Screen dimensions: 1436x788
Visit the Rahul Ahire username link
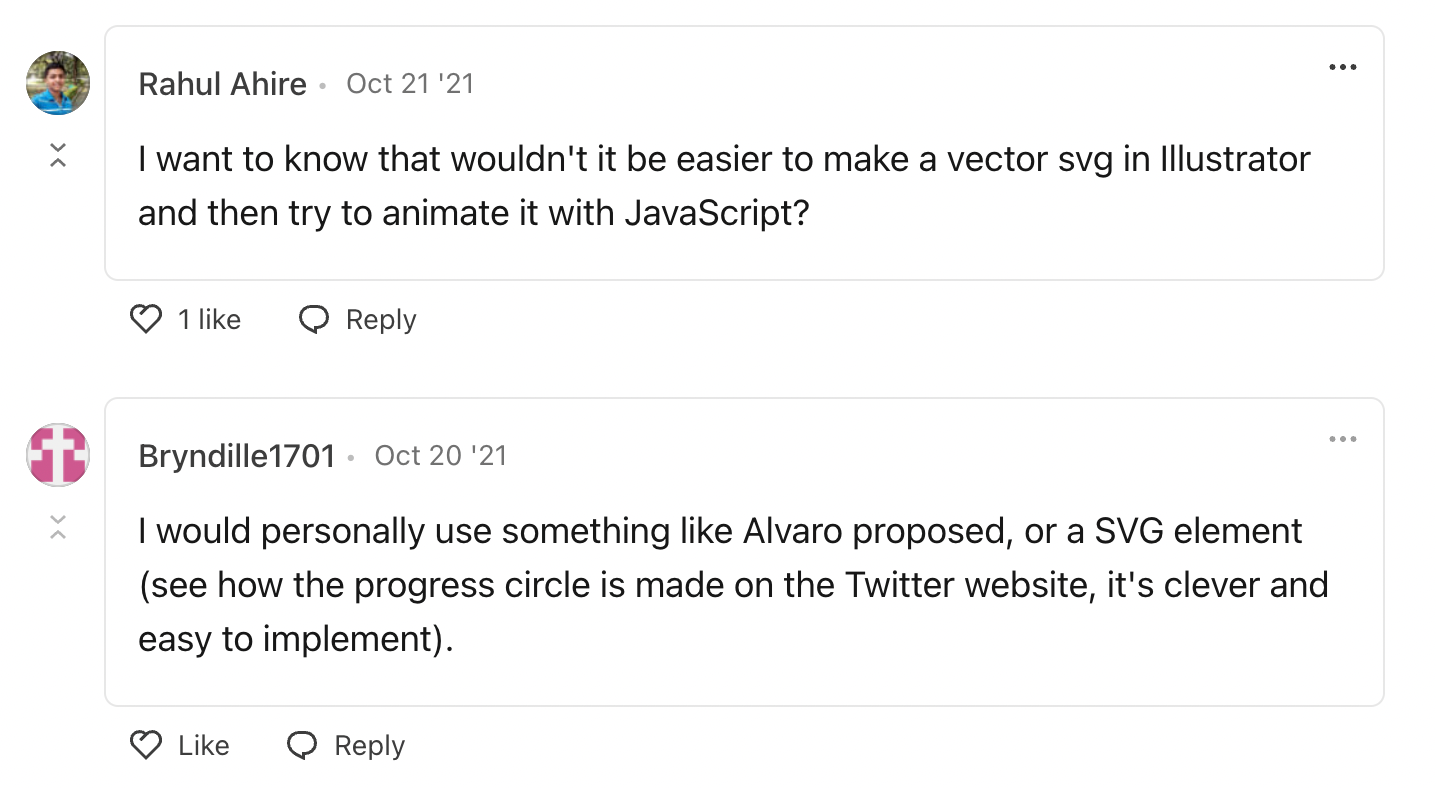click(222, 84)
